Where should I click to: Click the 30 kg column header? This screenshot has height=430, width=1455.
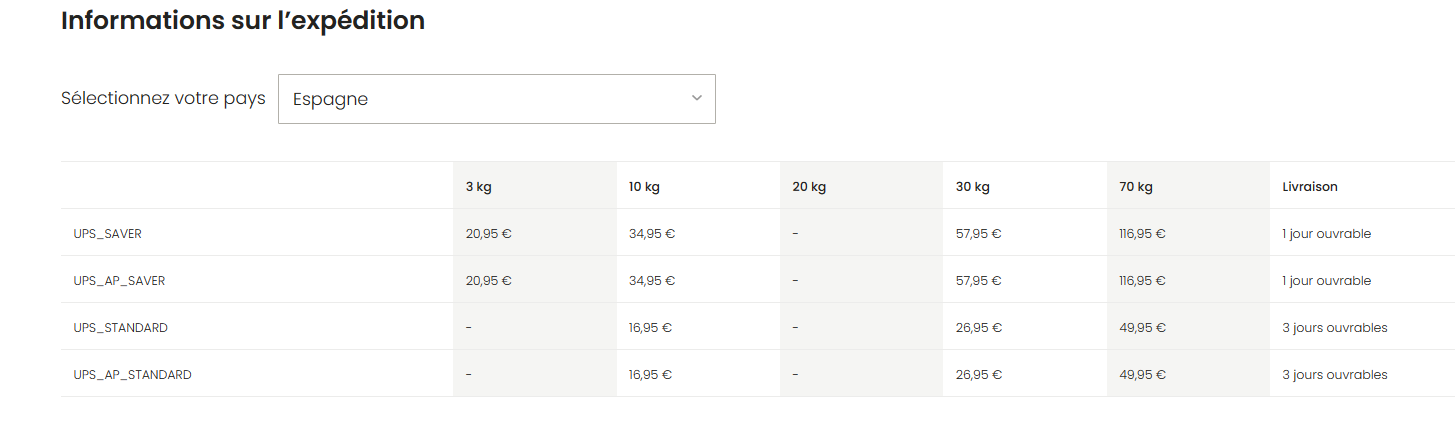coord(972,187)
